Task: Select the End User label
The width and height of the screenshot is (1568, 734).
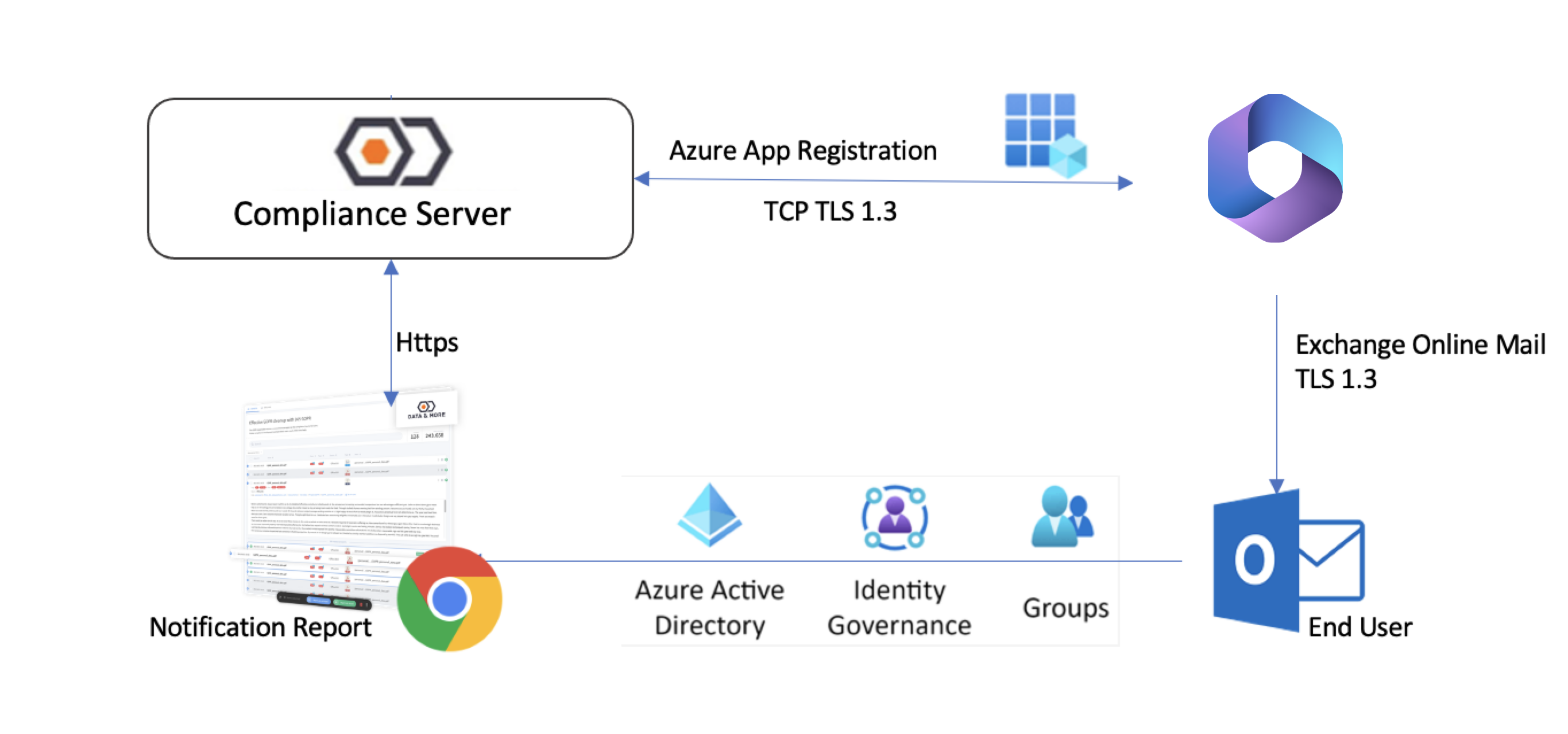Action: 1360,628
